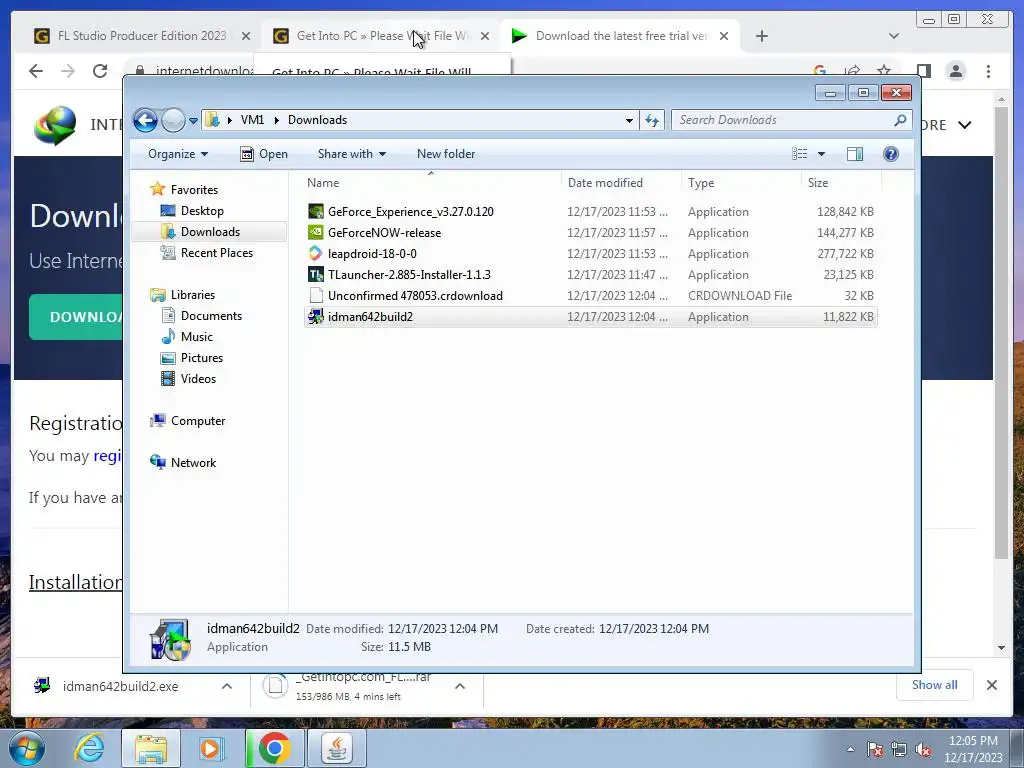This screenshot has width=1024, height=768.
Task: Select the GeForceNOW-release file icon
Action: [316, 232]
